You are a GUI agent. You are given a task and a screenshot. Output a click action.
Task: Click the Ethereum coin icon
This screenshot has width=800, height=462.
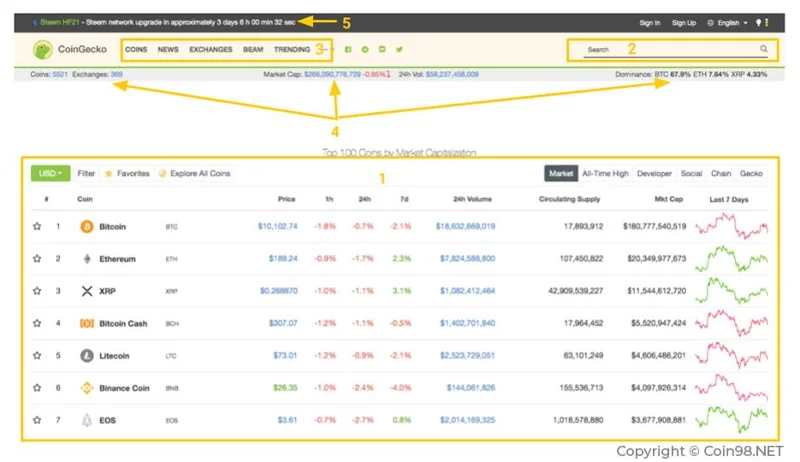click(87, 259)
